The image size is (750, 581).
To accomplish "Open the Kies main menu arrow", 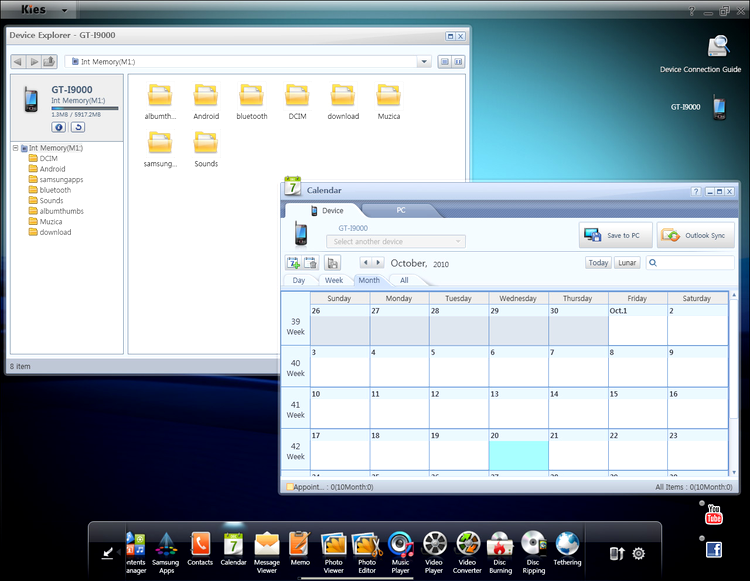I will [65, 10].
